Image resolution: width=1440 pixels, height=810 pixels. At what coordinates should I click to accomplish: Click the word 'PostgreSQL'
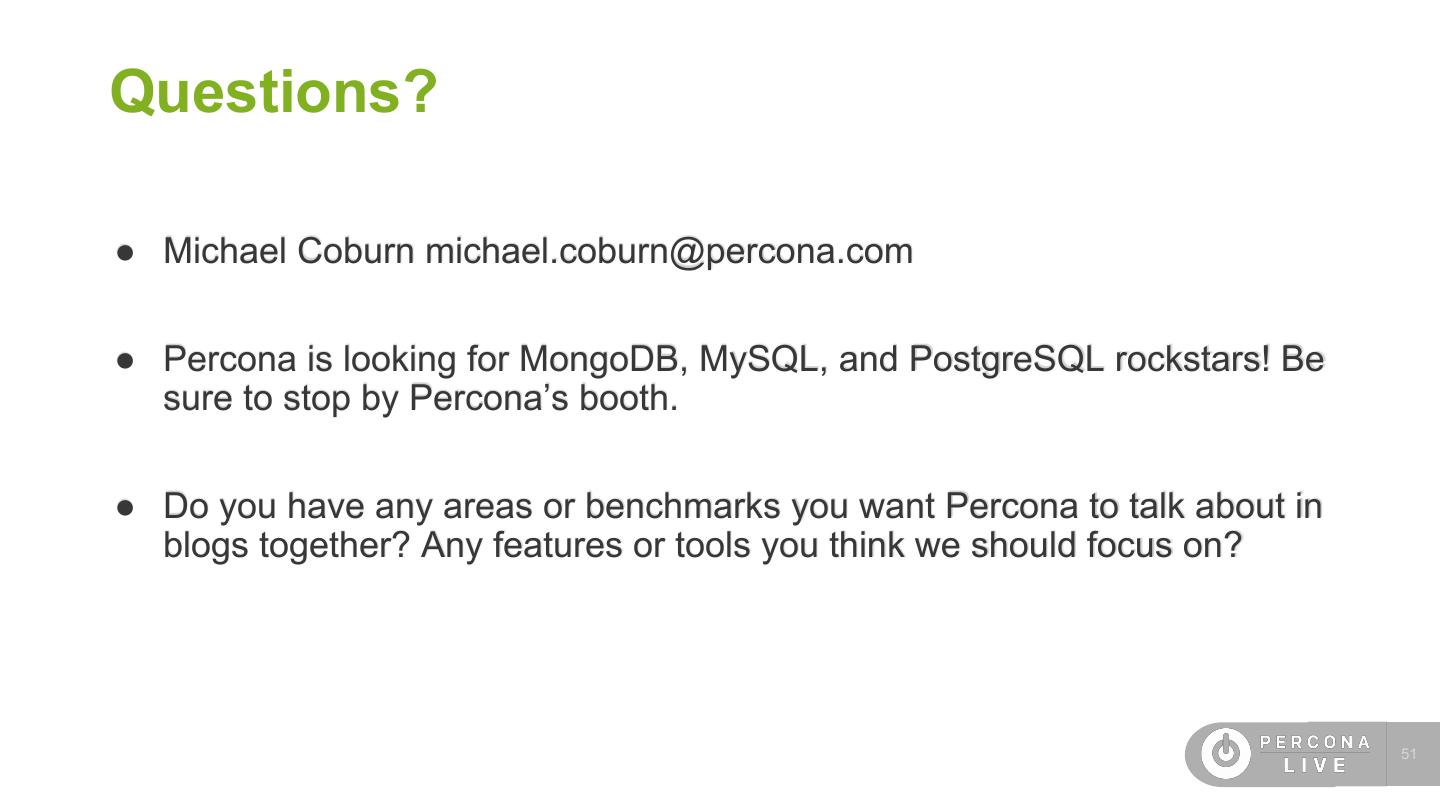pos(1006,358)
